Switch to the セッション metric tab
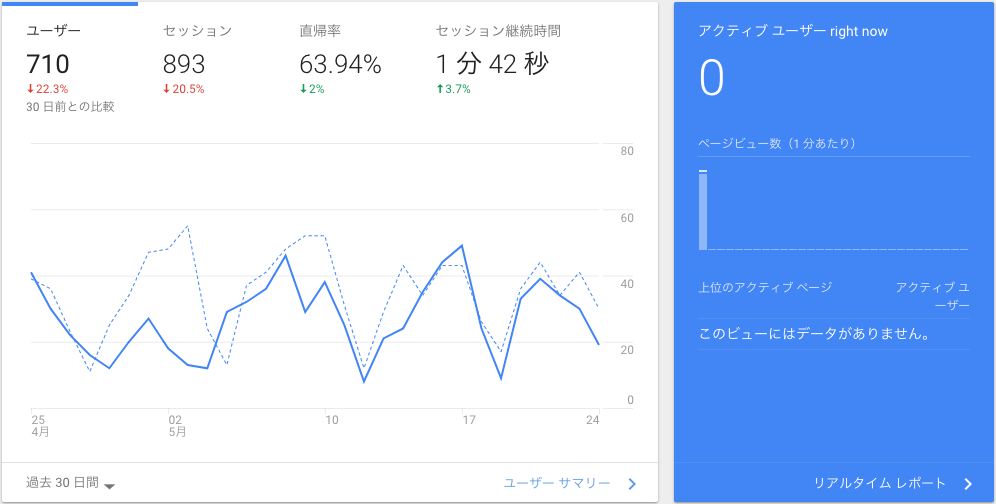 (197, 31)
